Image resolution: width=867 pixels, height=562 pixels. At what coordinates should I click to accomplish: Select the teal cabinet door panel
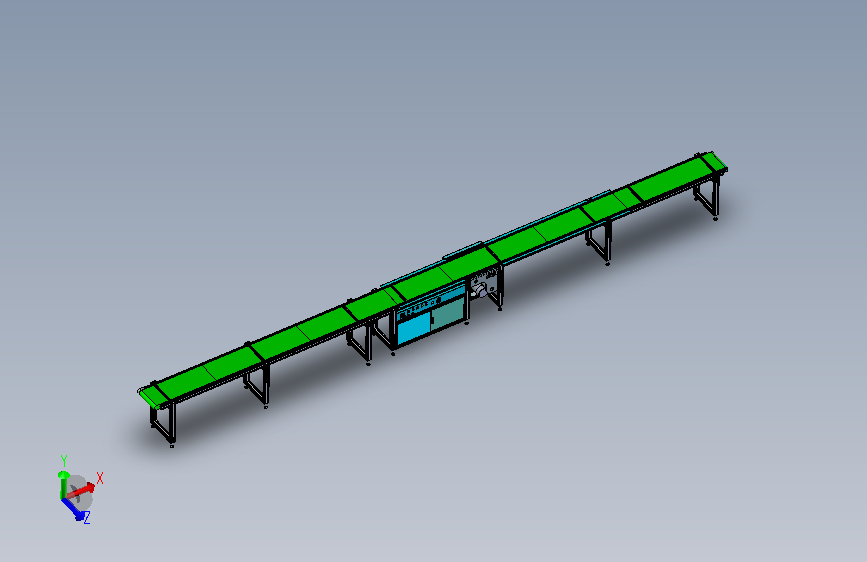(447, 313)
